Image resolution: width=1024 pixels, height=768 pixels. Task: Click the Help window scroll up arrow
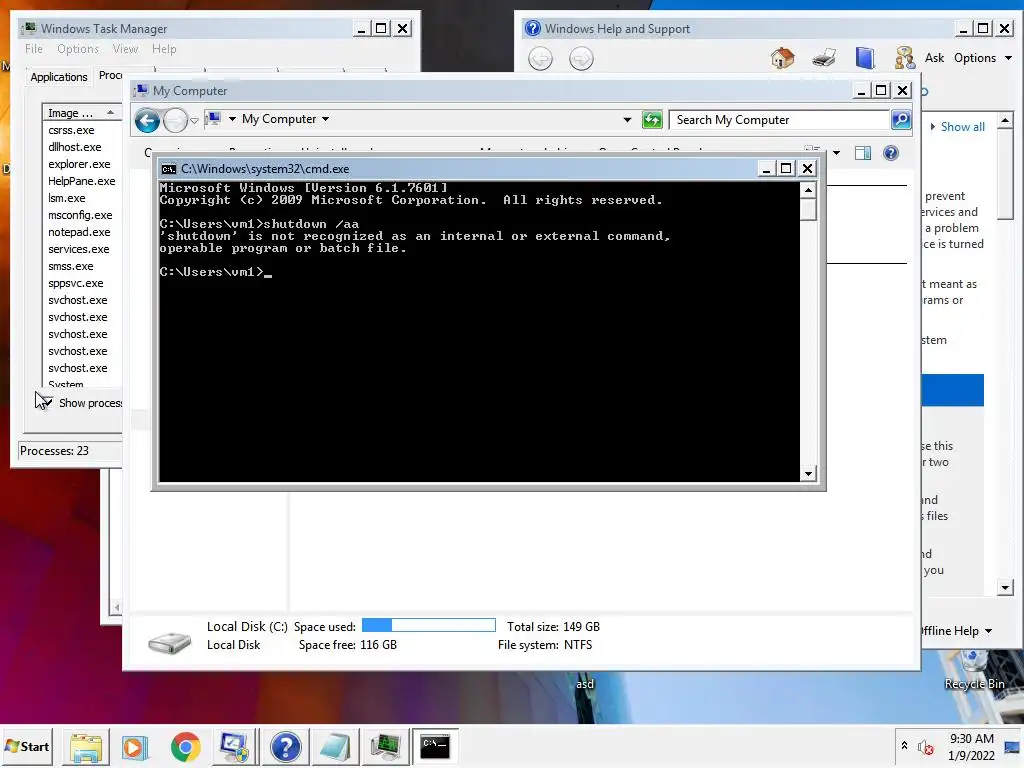click(x=1006, y=120)
